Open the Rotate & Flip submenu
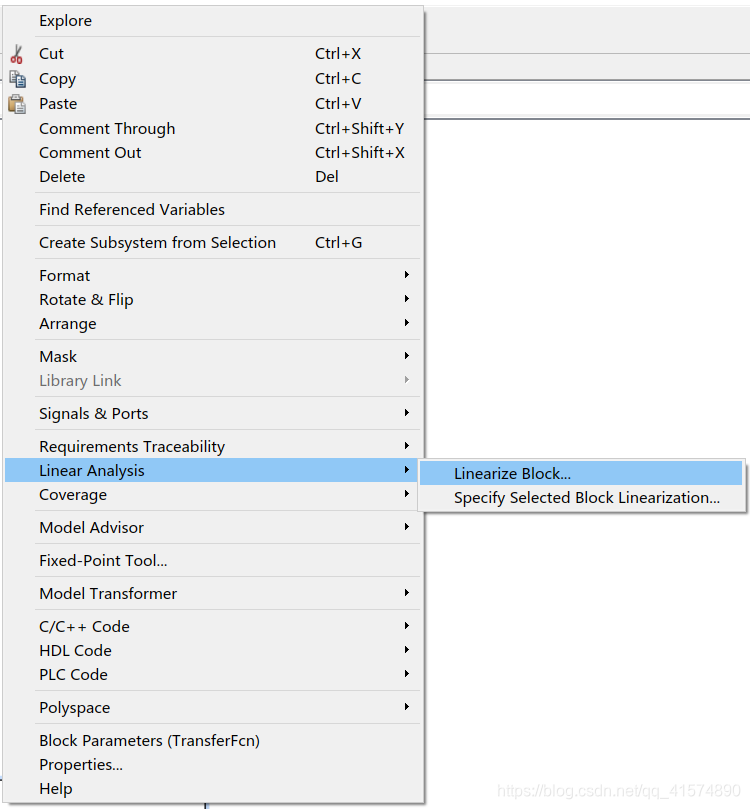This screenshot has width=750, height=809. point(214,300)
